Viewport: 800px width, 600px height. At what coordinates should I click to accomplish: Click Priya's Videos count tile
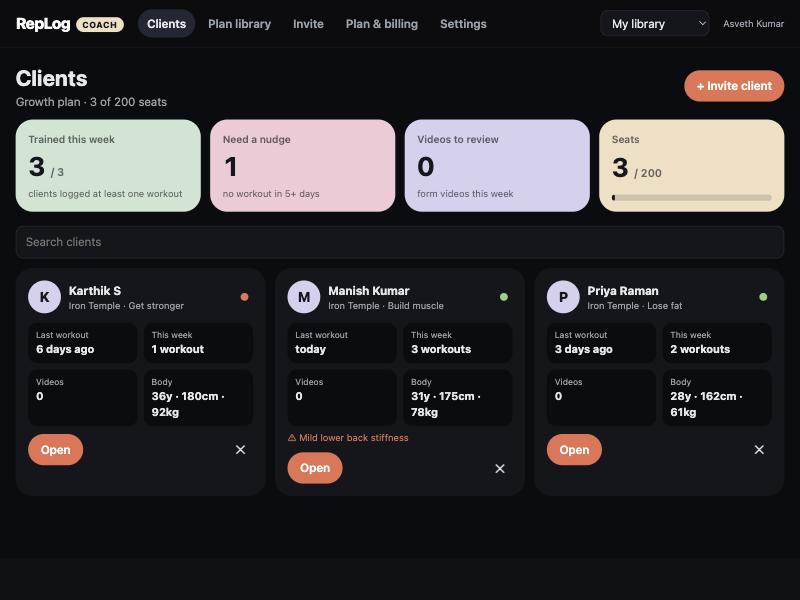click(x=601, y=397)
